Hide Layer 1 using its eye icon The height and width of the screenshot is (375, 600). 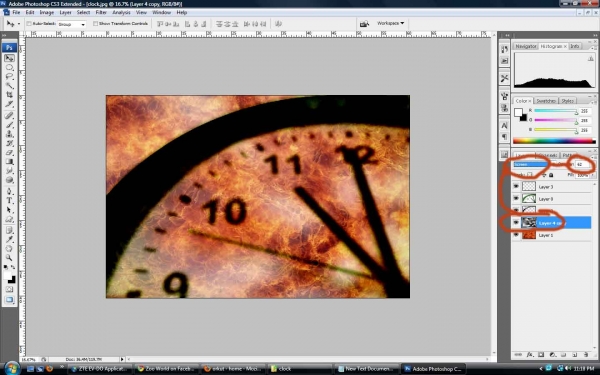pyautogui.click(x=516, y=235)
